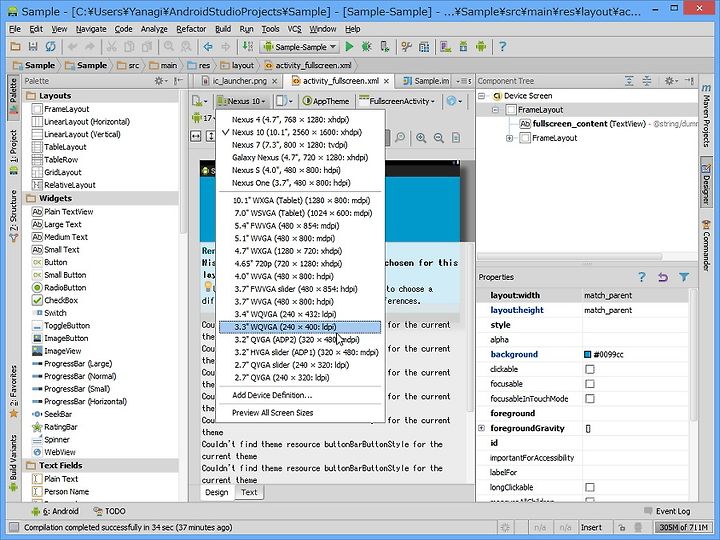
Task: Click the Back navigation arrow icon
Action: pyautogui.click(x=208, y=47)
